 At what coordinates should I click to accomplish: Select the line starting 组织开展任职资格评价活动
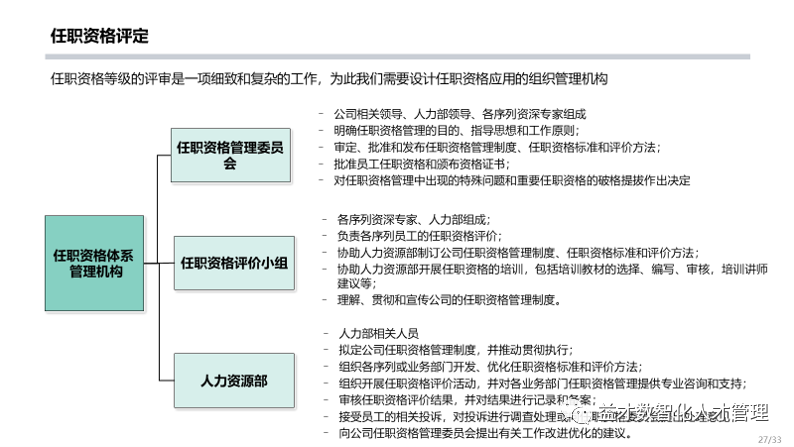[x=543, y=383]
